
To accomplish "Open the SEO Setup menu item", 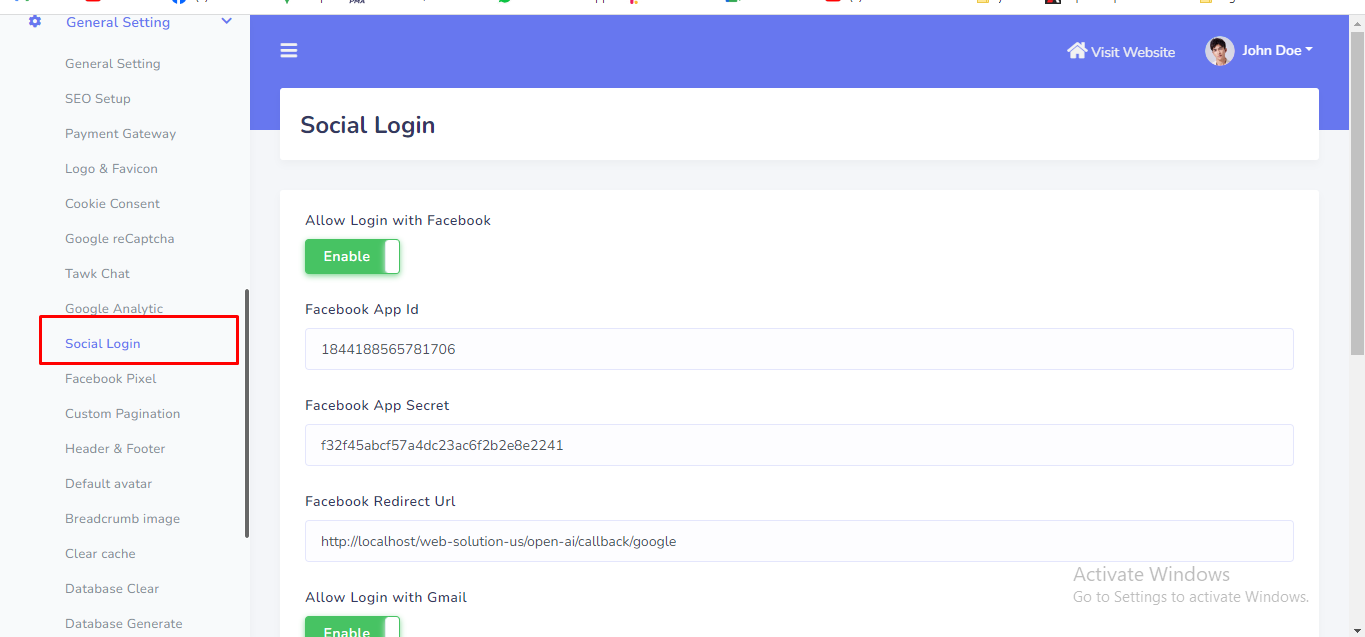I will [x=98, y=99].
